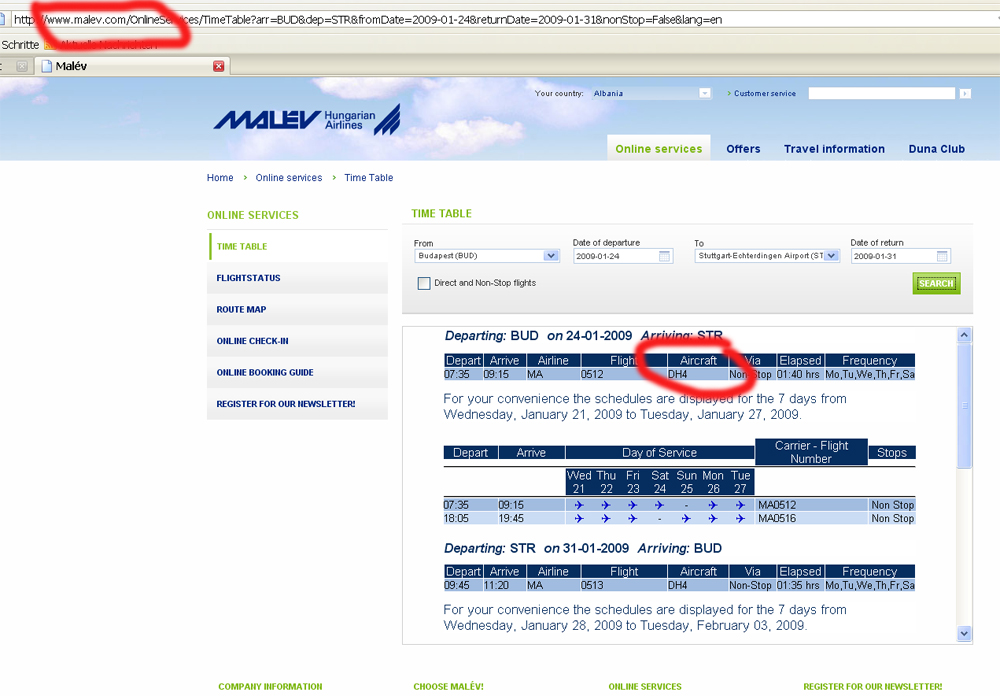Viewport: 1000px width, 696px height.
Task: Open the departure date calendar icon
Action: pyautogui.click(x=665, y=256)
